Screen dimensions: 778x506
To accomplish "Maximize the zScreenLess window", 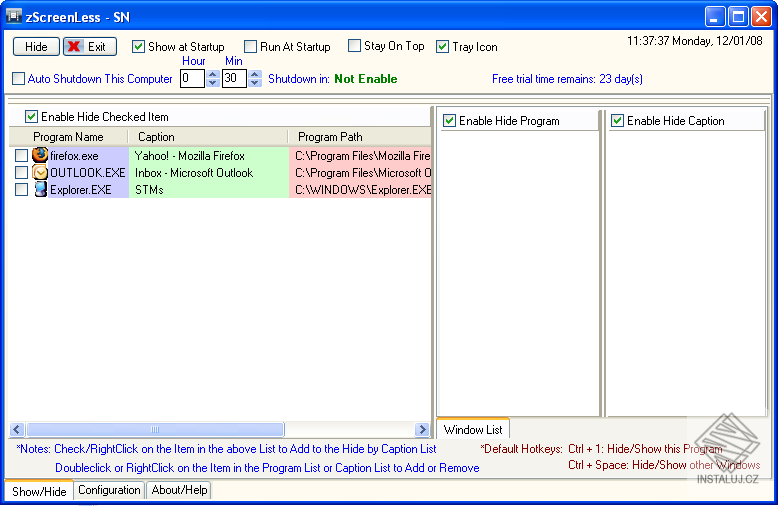I will [x=738, y=17].
